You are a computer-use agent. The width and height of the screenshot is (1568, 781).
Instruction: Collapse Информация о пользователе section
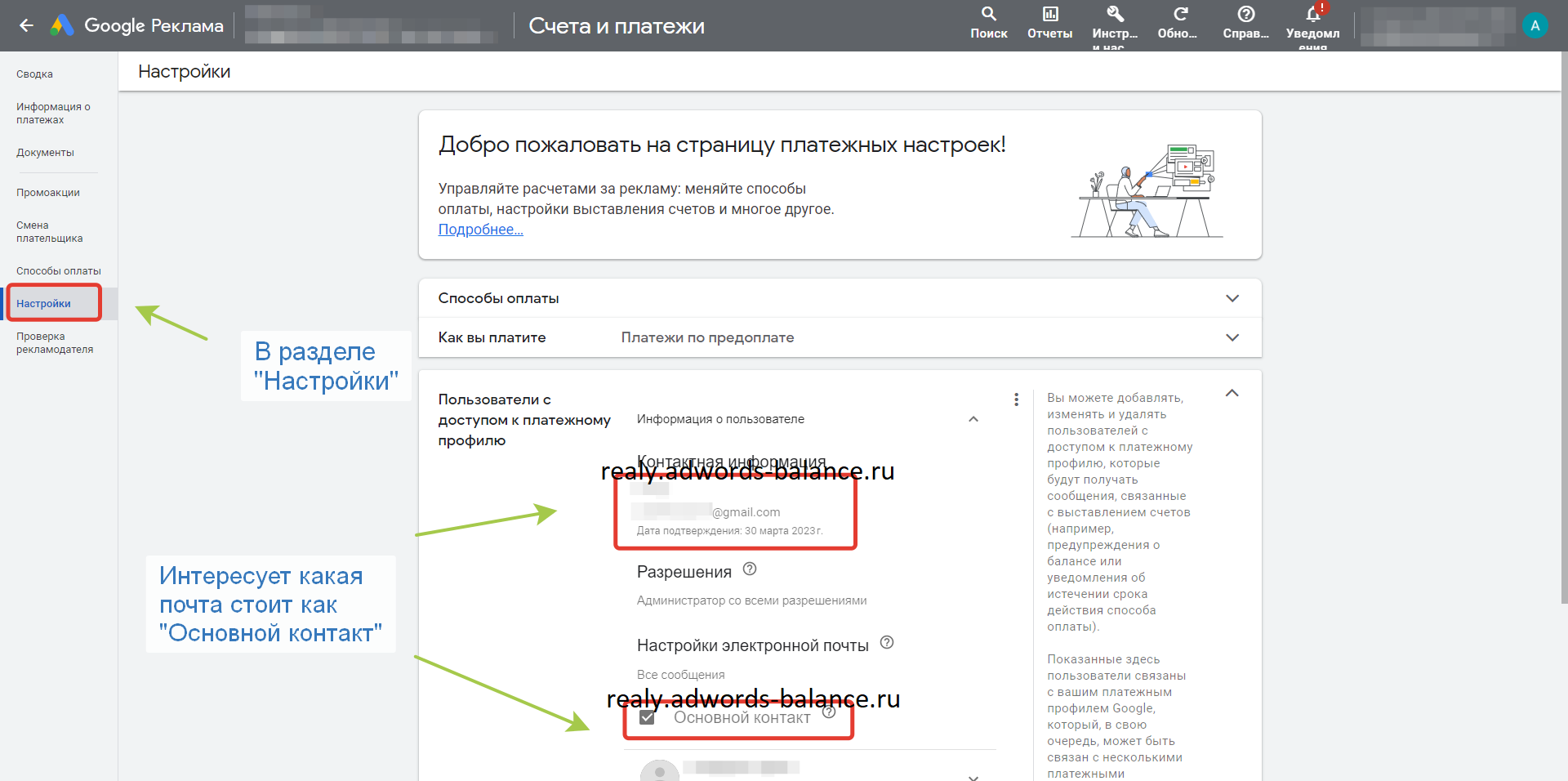click(x=973, y=419)
